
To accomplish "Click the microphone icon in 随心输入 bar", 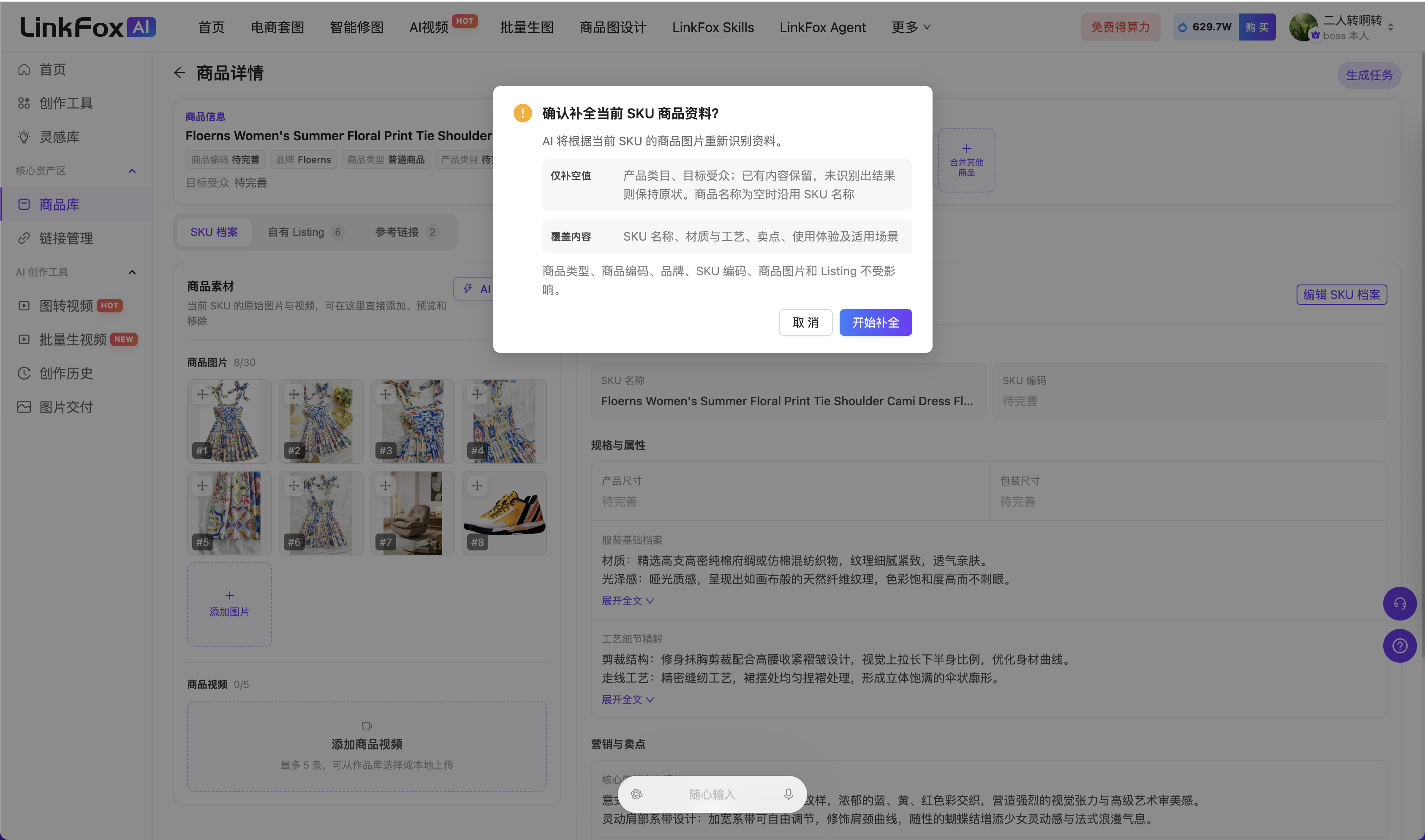I will [788, 794].
